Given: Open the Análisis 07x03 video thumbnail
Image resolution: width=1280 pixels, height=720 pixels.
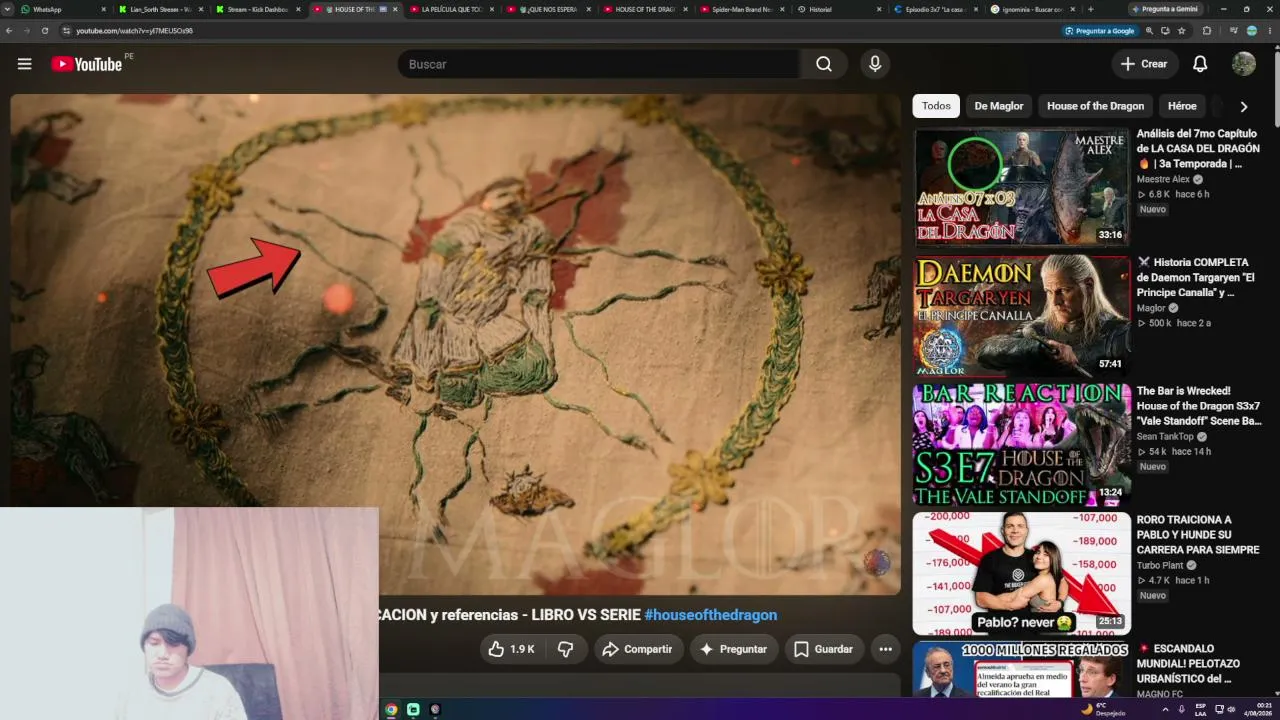Looking at the screenshot, I should pyautogui.click(x=1021, y=186).
